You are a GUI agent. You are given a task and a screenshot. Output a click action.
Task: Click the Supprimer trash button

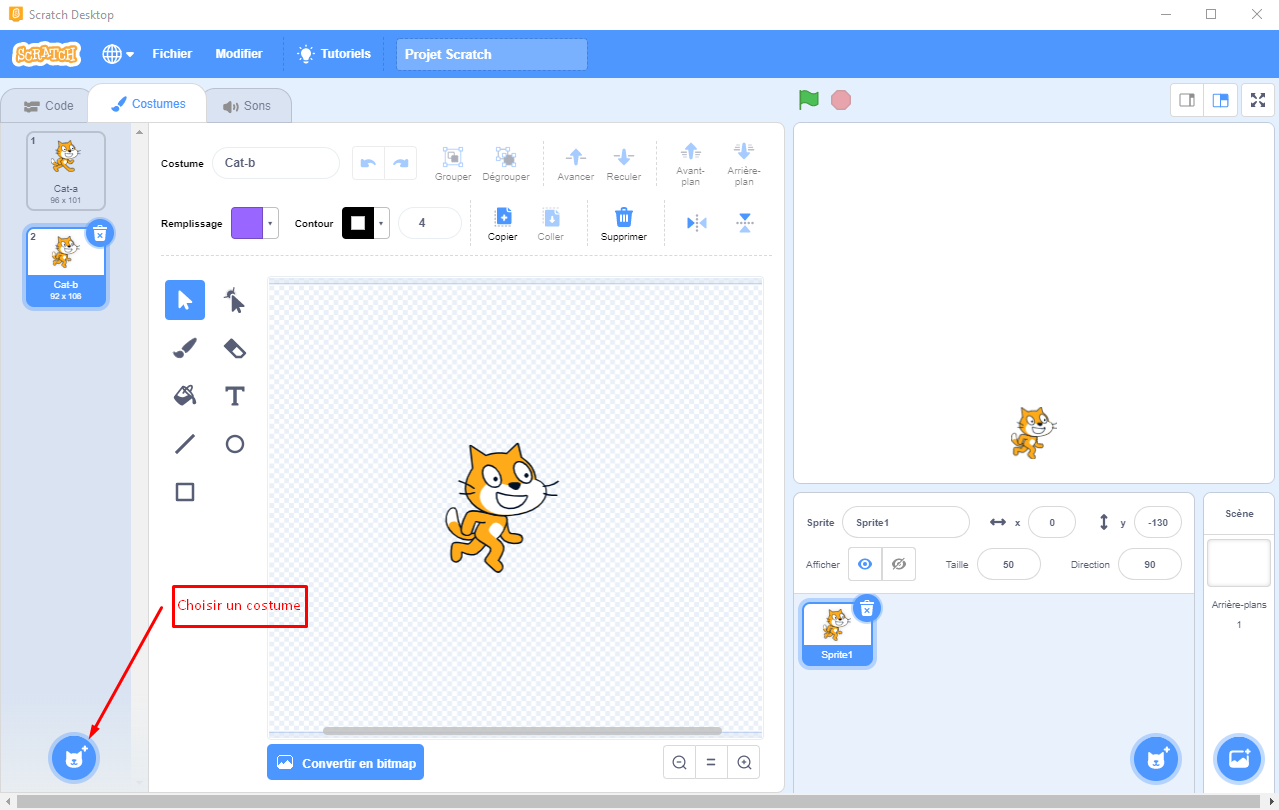tap(623, 224)
